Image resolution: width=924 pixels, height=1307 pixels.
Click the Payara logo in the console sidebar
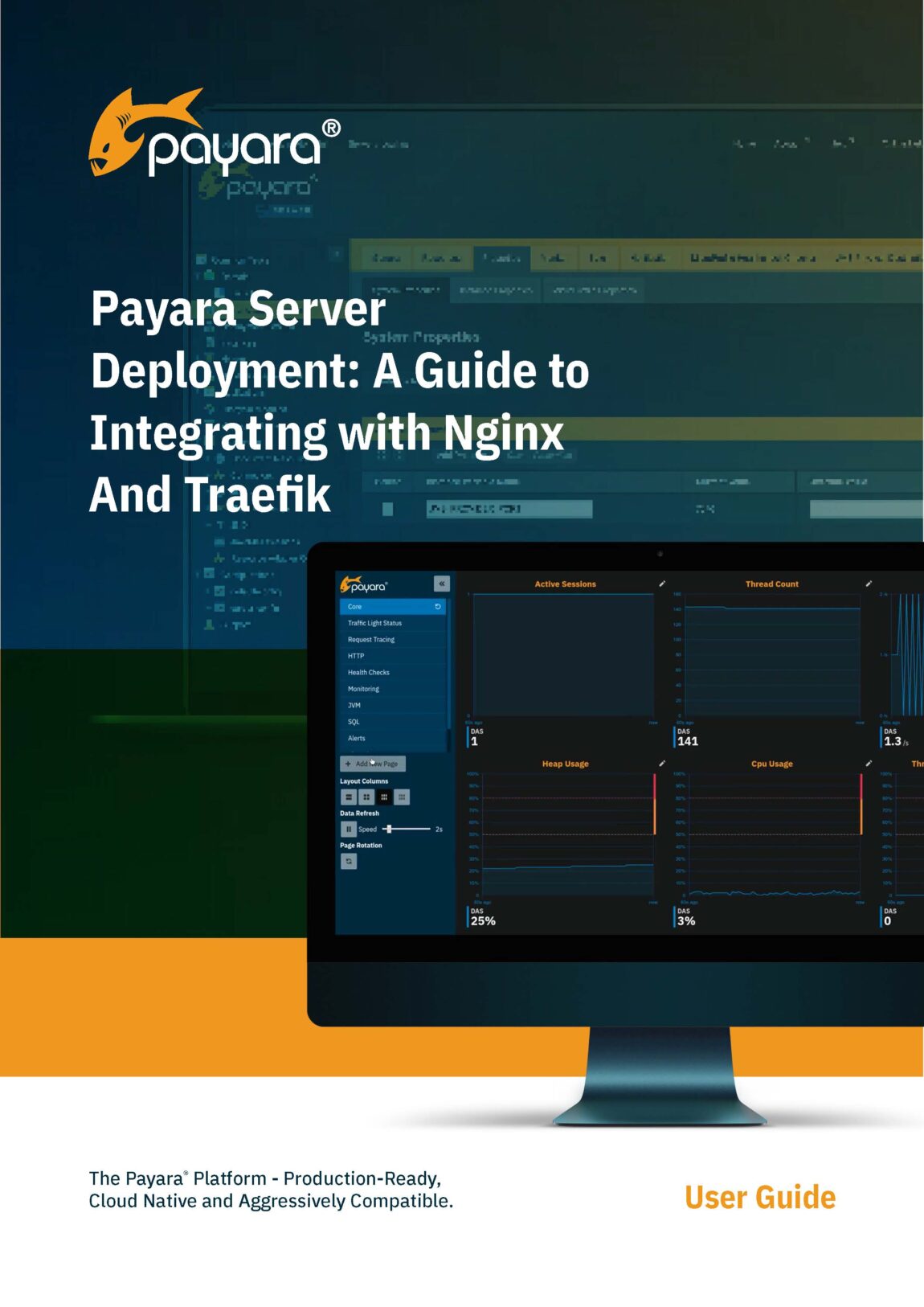point(364,584)
